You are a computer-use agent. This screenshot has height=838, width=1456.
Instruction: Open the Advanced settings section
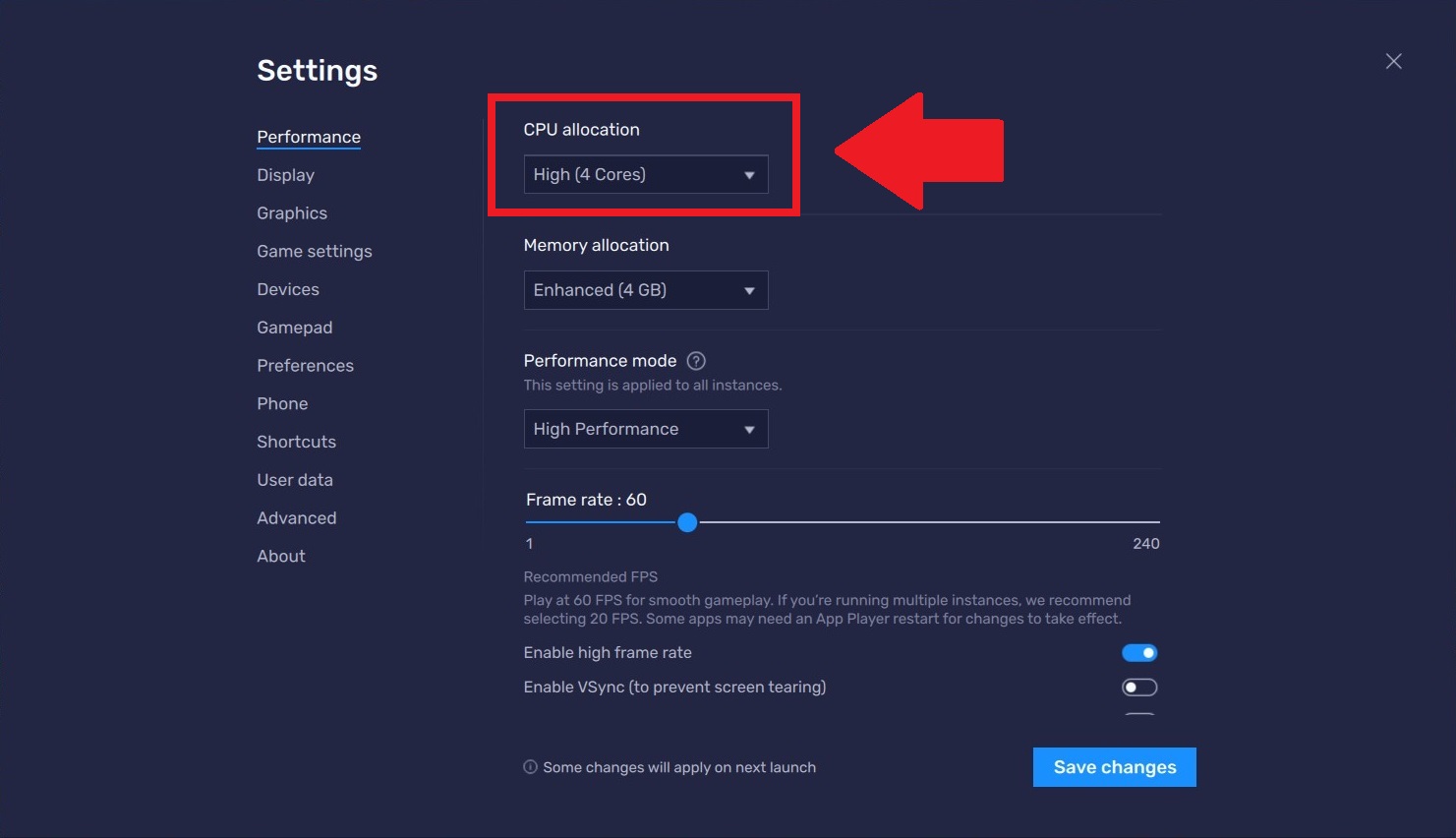[296, 517]
